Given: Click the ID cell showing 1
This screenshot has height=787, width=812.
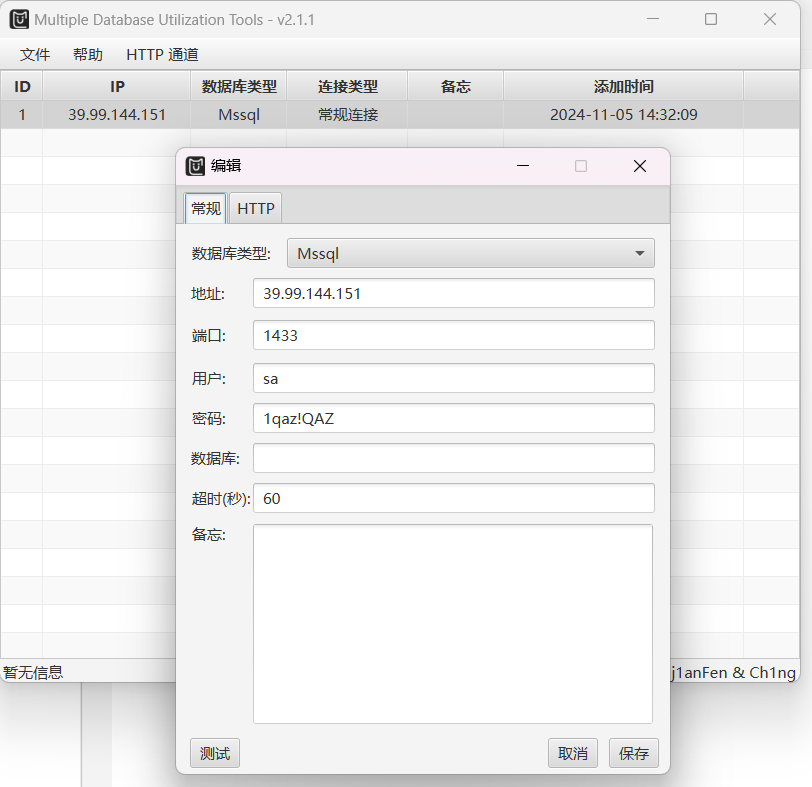Looking at the screenshot, I should 22,114.
